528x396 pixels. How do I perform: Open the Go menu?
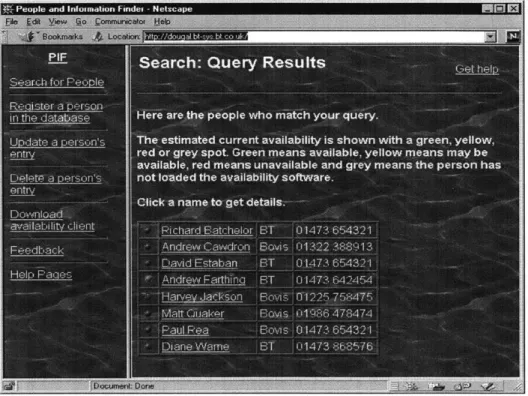click(81, 22)
